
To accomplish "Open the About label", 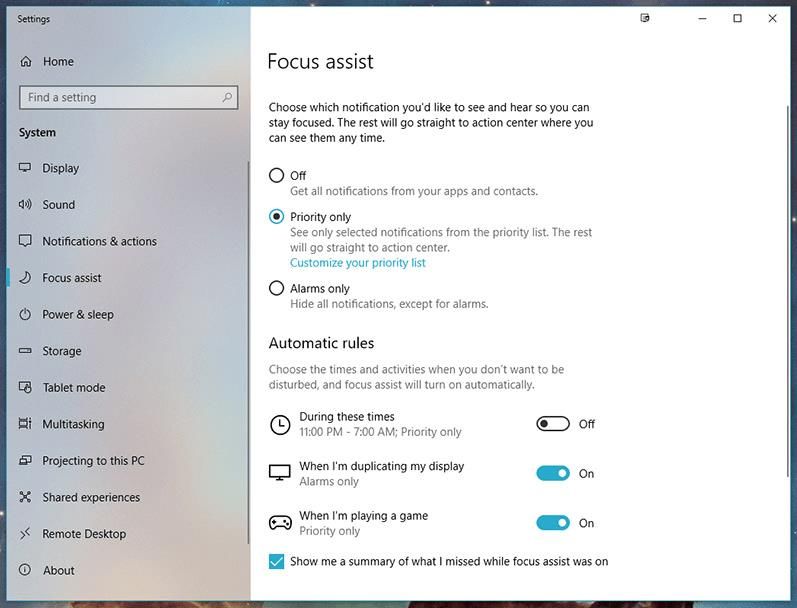I will point(58,570).
